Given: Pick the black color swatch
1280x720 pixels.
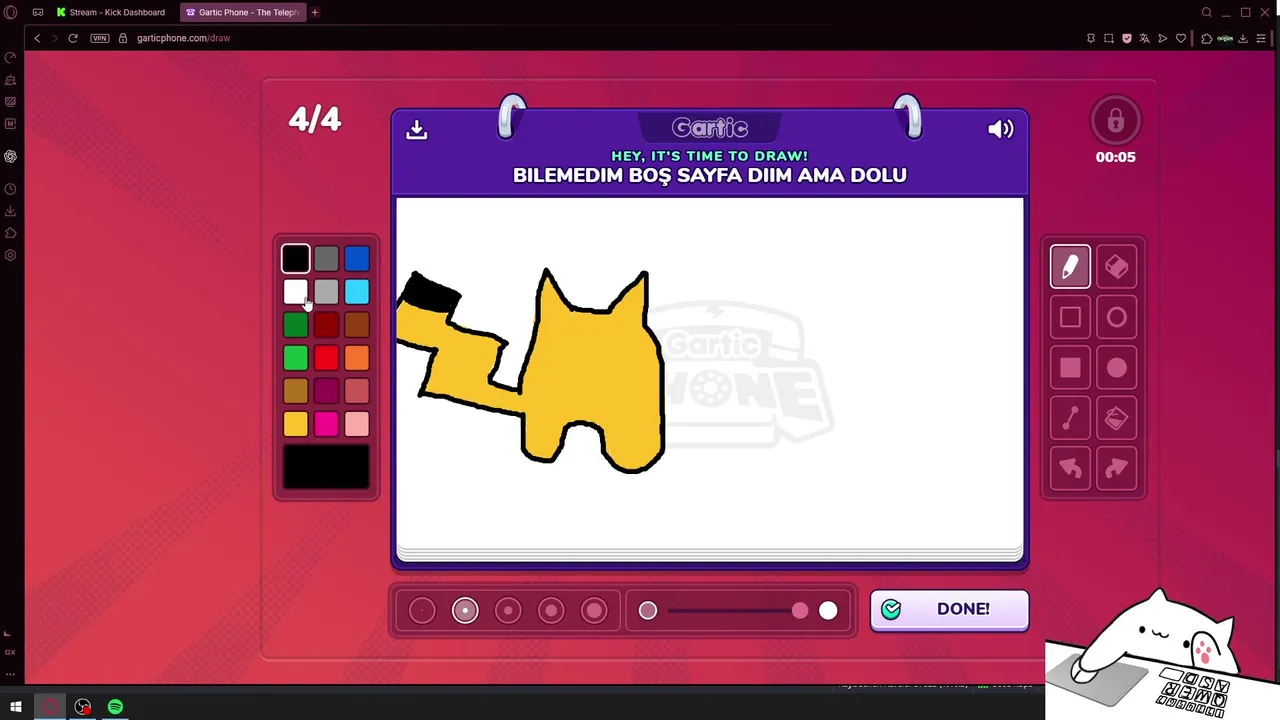Looking at the screenshot, I should click(296, 259).
